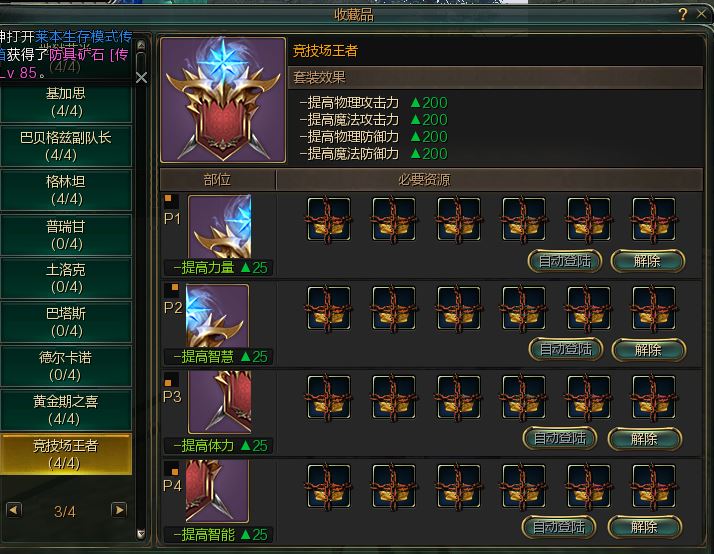Click last resource chest in P2 row
This screenshot has width=714, height=554.
(653, 308)
